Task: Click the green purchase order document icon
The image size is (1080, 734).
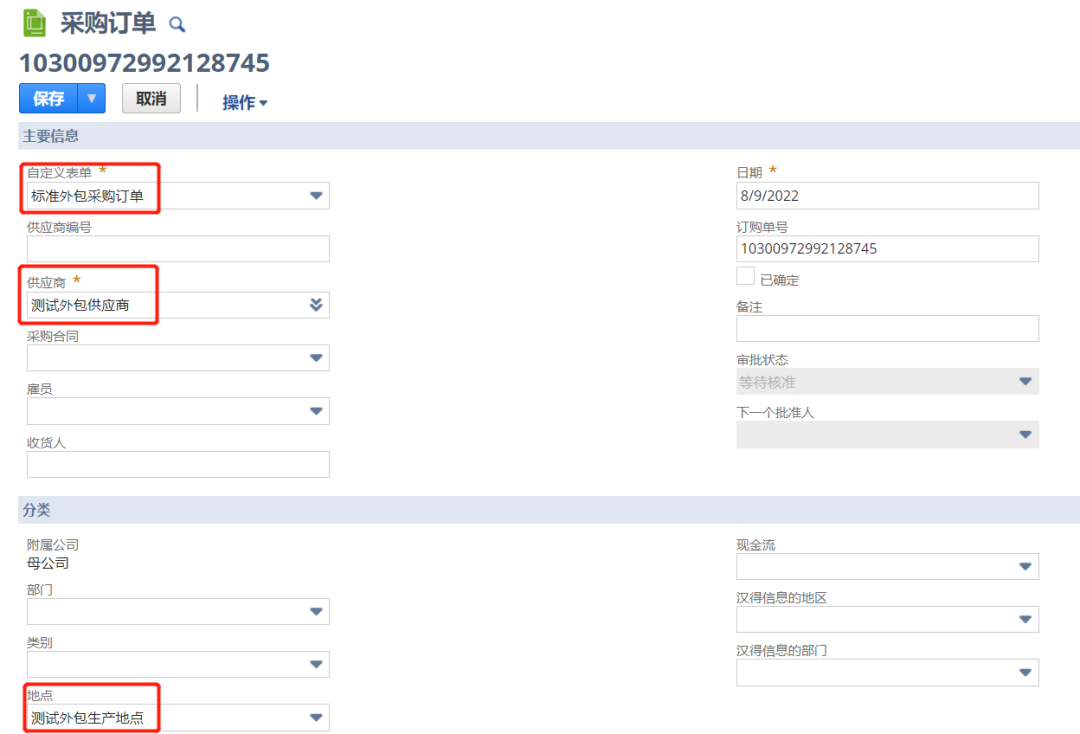Action: pyautogui.click(x=34, y=23)
